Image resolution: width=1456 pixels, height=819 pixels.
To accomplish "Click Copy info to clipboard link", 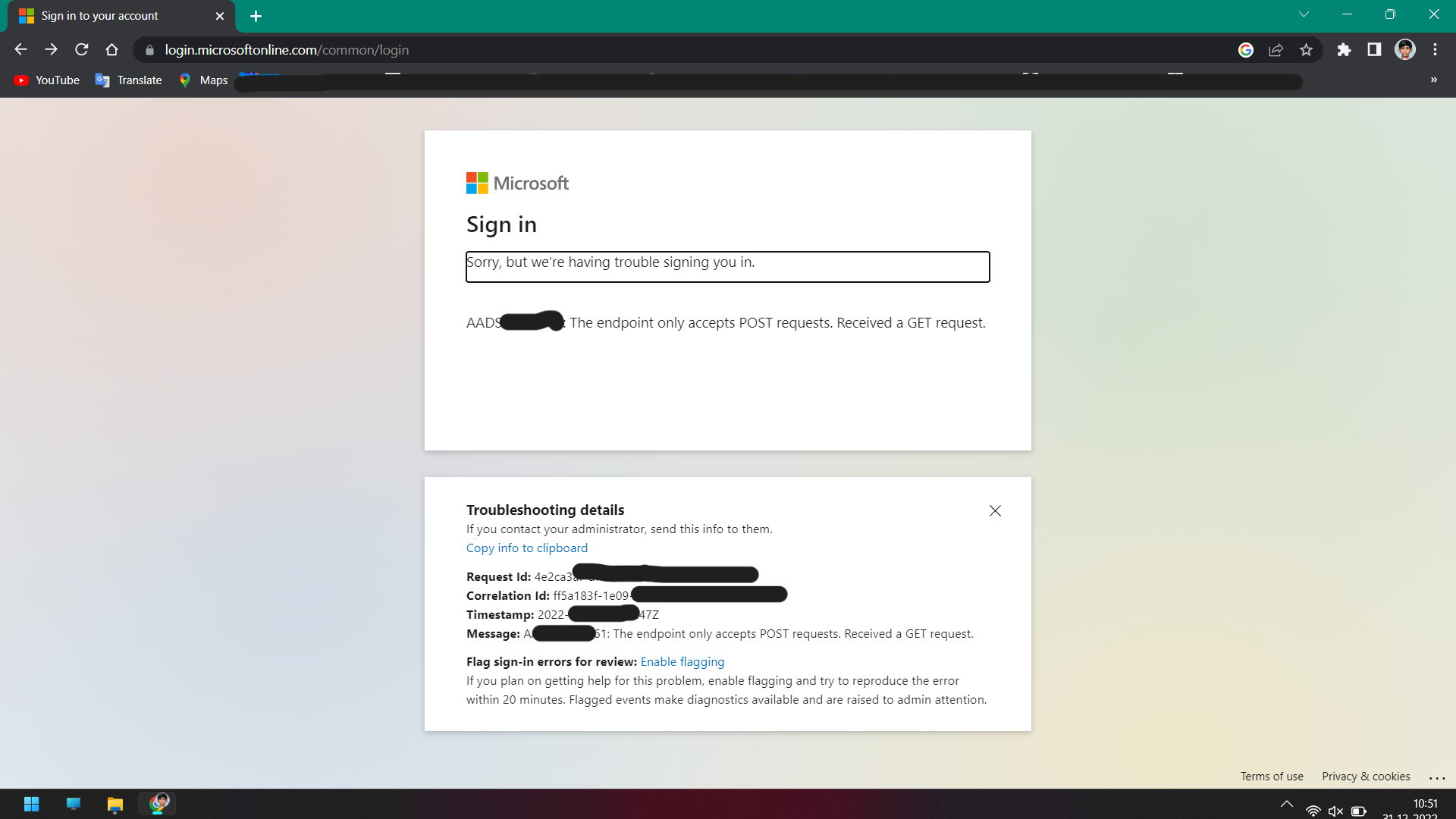I will pos(526,548).
